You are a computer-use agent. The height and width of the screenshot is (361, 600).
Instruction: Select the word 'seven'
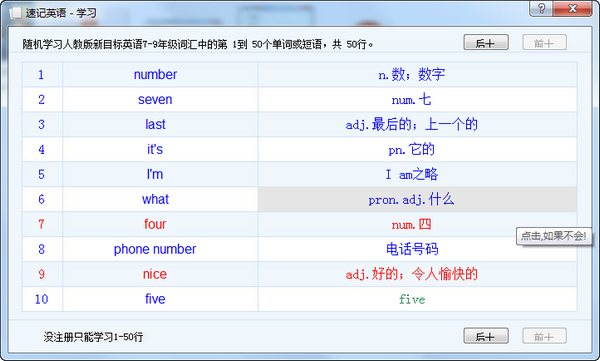click(x=155, y=100)
